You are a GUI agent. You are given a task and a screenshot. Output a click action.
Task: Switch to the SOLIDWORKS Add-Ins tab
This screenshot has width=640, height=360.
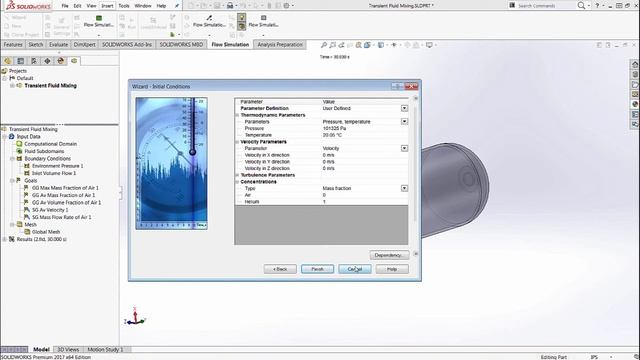127,44
